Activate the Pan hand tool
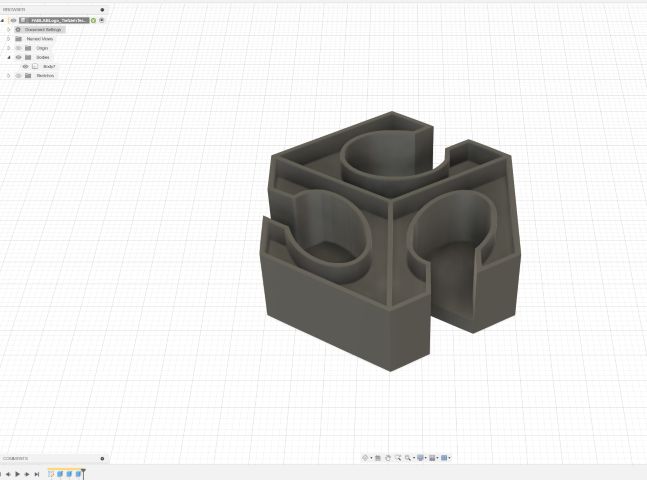The height and width of the screenshot is (480, 647). coord(388,458)
